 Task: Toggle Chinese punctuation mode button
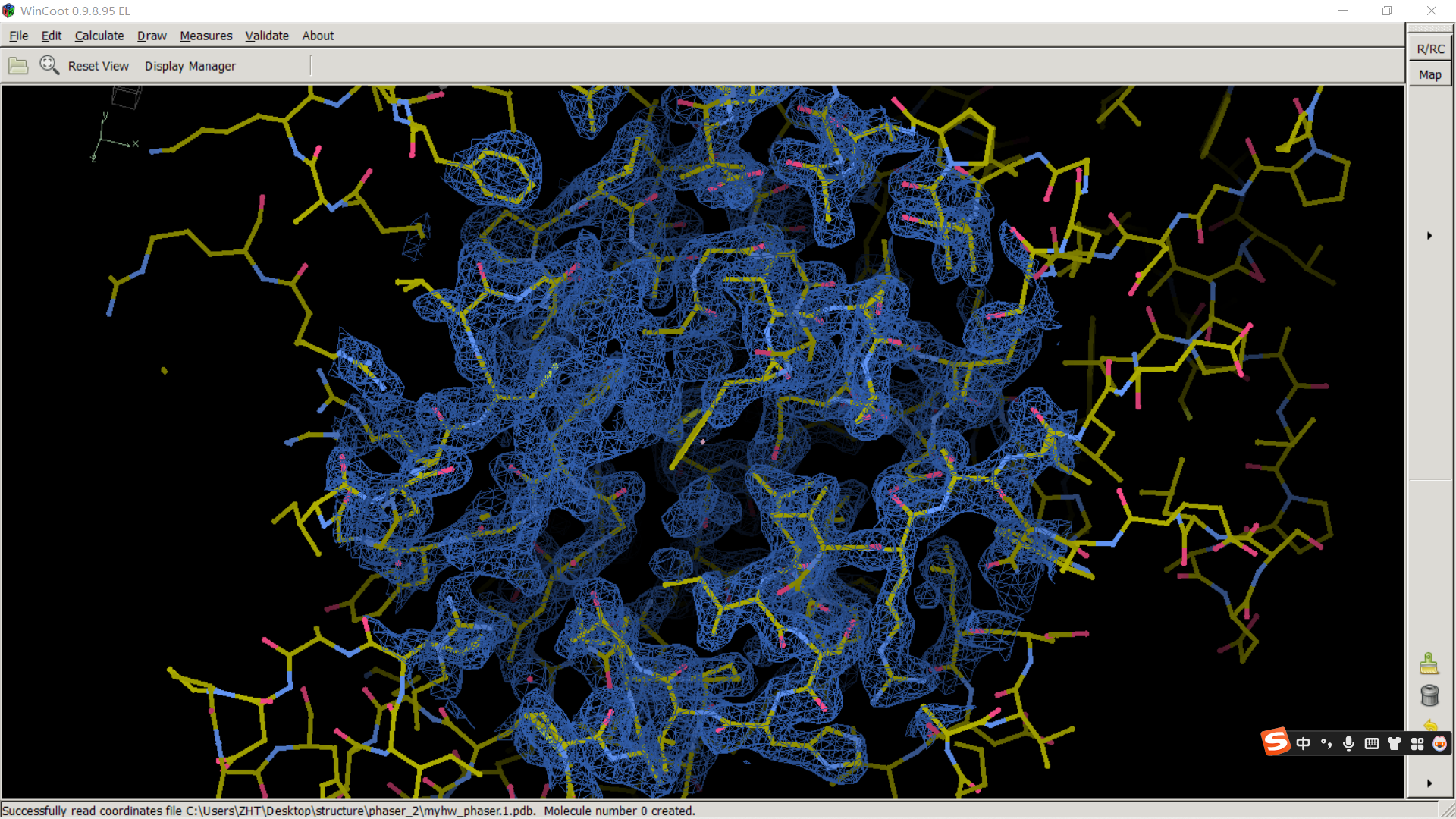coord(1326,743)
